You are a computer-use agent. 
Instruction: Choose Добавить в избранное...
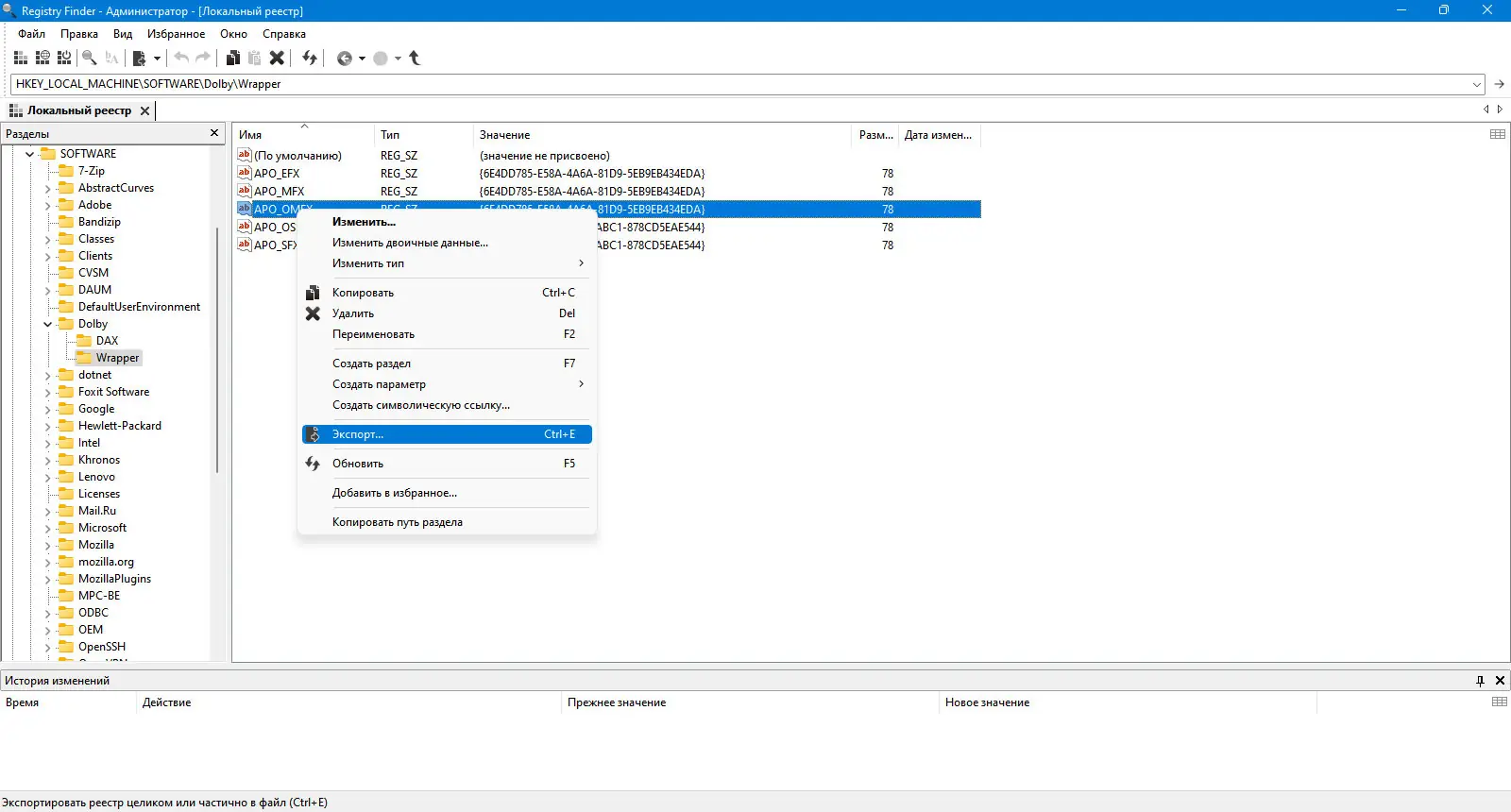[447, 493]
